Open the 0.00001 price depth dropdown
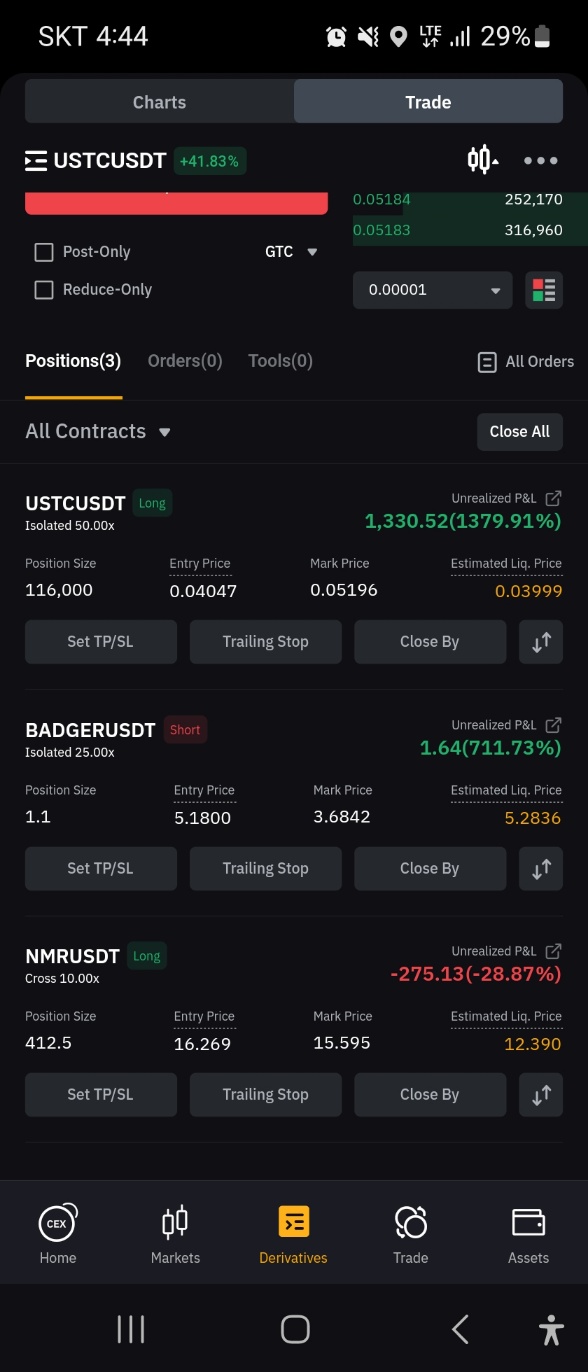 coord(433,290)
